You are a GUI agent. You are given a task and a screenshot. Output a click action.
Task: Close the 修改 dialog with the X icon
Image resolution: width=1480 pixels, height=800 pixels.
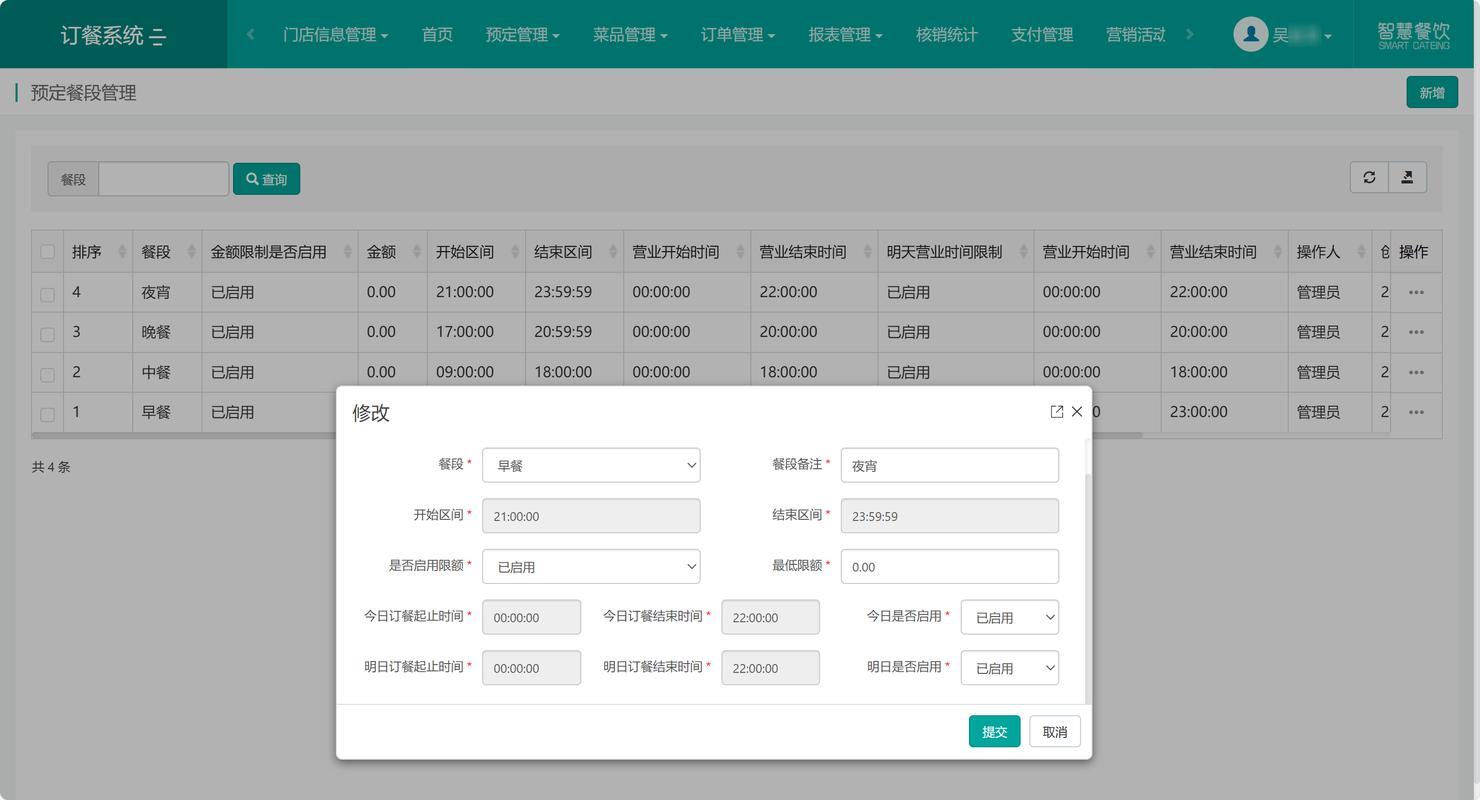(1077, 411)
